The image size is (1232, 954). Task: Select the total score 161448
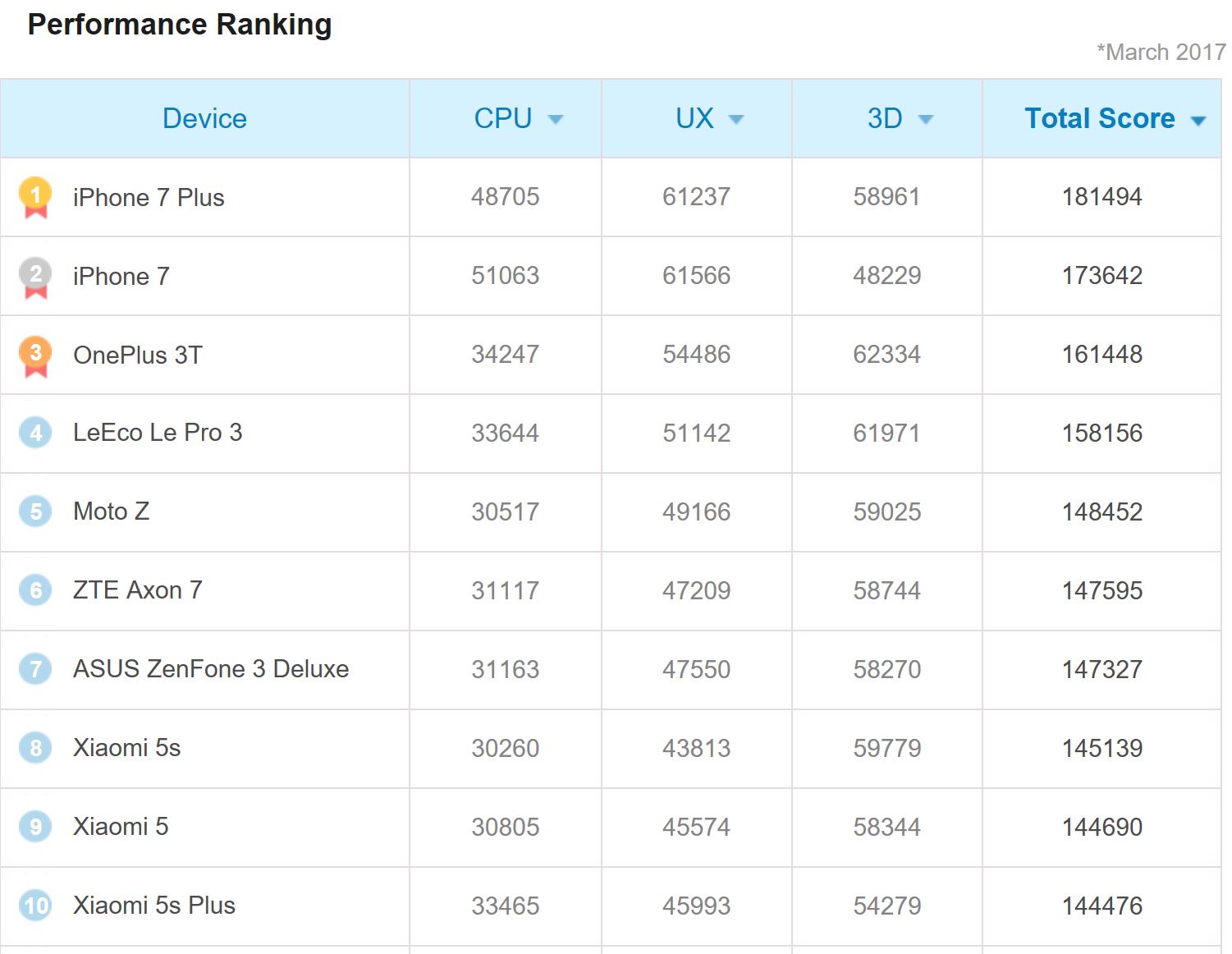(x=1102, y=355)
